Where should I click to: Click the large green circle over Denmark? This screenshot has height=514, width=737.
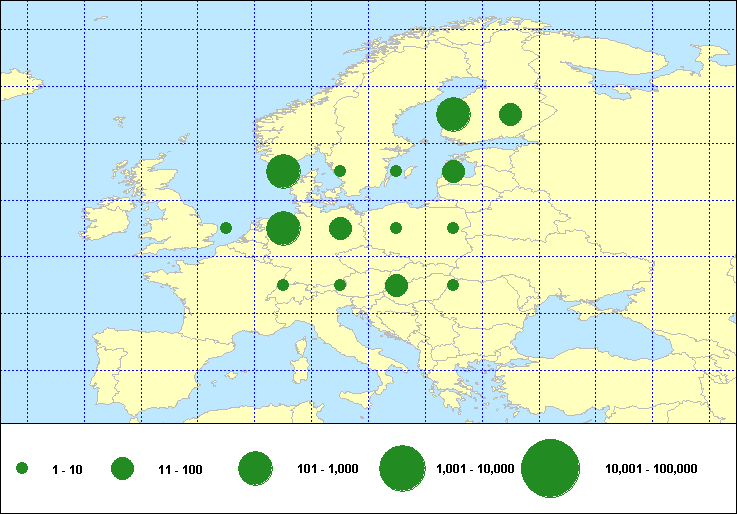pyautogui.click(x=283, y=171)
